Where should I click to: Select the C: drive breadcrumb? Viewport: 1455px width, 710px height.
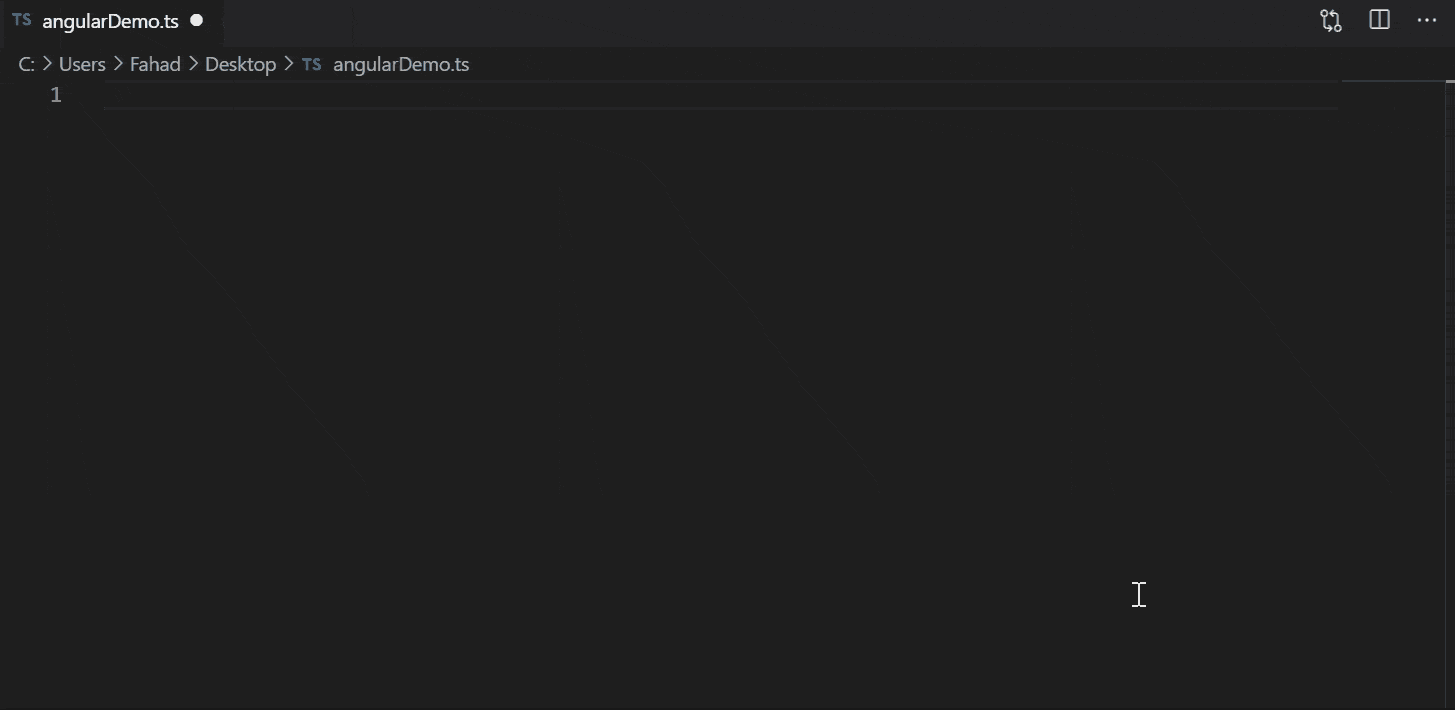coord(26,64)
